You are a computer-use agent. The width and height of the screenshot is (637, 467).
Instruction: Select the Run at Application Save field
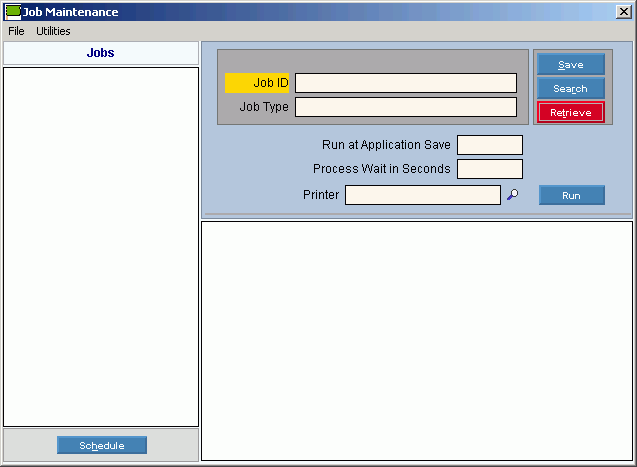(x=489, y=145)
